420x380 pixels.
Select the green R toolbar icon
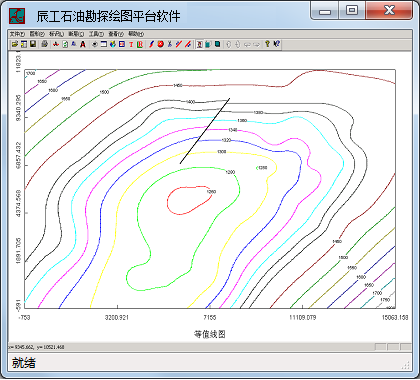point(140,44)
